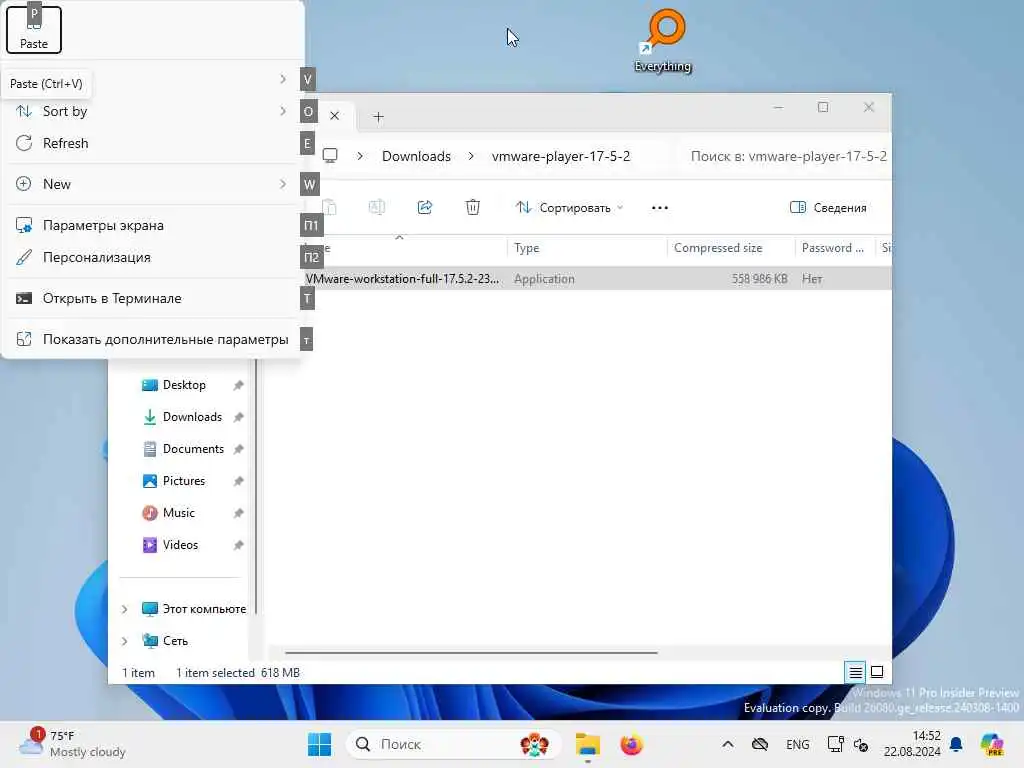Open the Everything desktop shortcut
1024x768 pixels.
[x=662, y=40]
